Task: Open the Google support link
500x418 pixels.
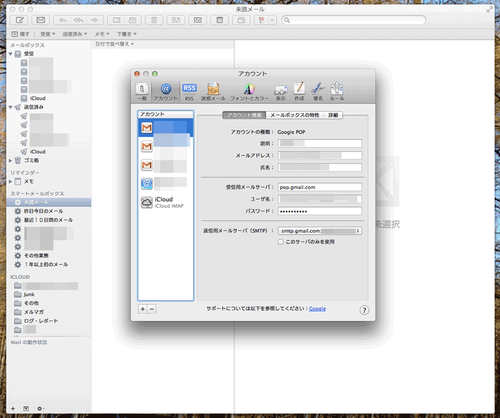Action: click(317, 309)
